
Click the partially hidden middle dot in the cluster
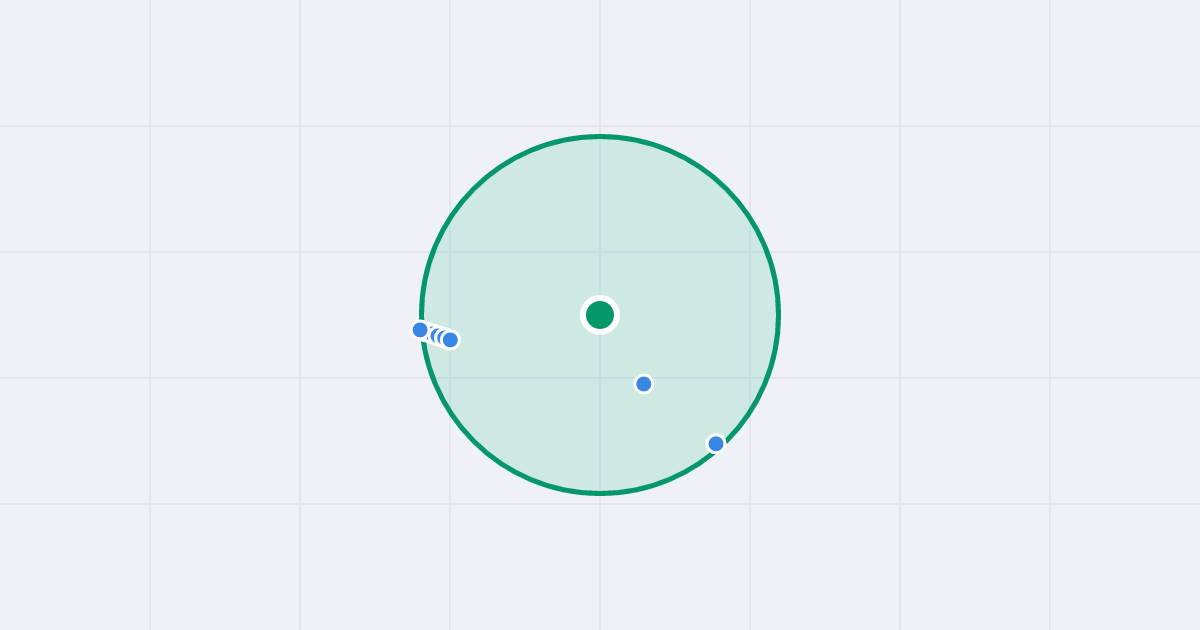pyautogui.click(x=436, y=335)
